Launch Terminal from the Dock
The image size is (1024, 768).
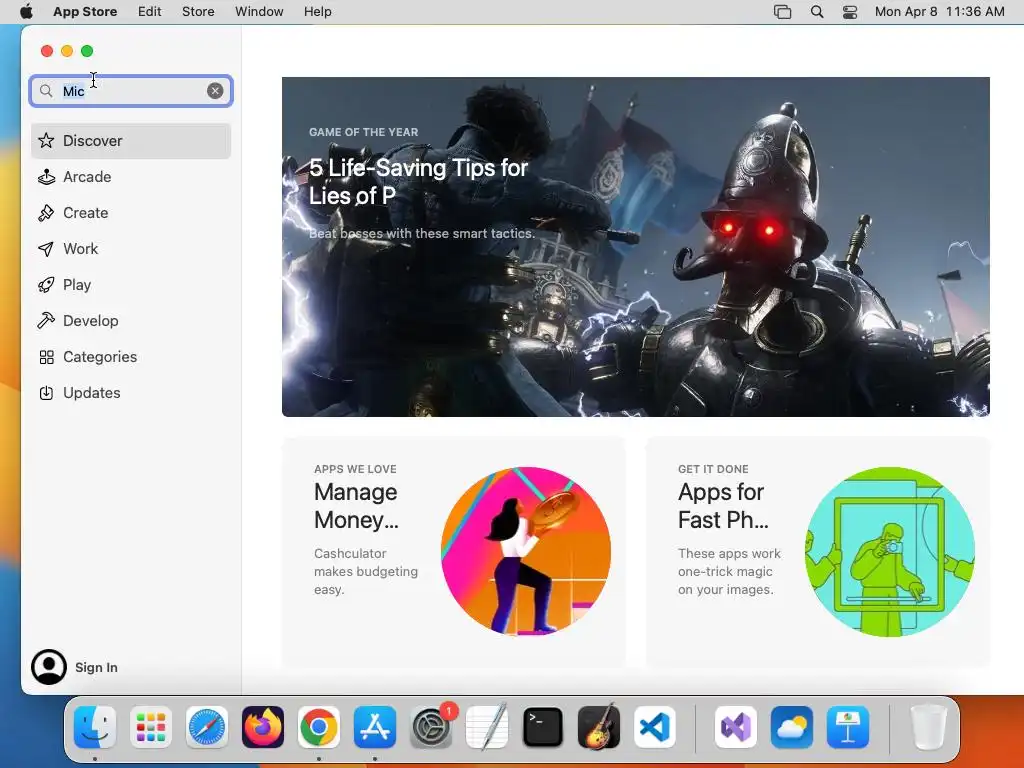[x=543, y=727]
